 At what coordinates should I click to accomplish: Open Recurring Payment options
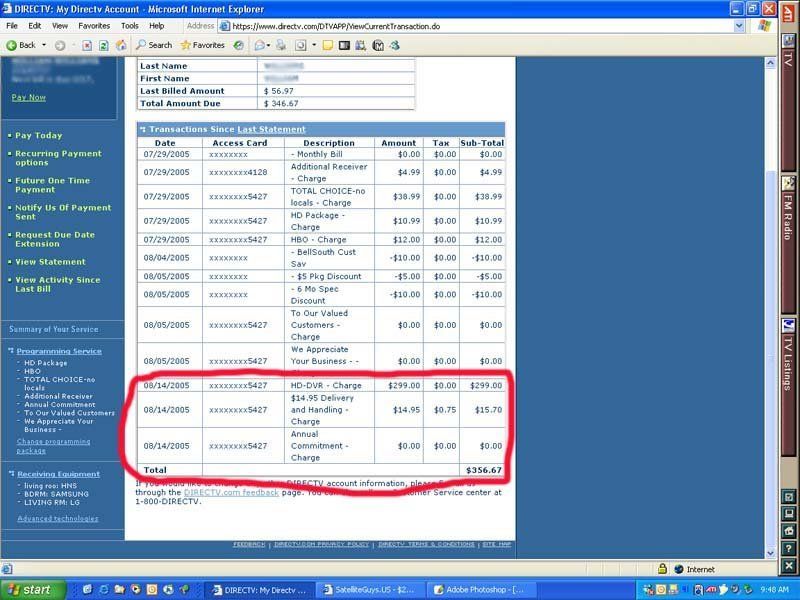58,158
